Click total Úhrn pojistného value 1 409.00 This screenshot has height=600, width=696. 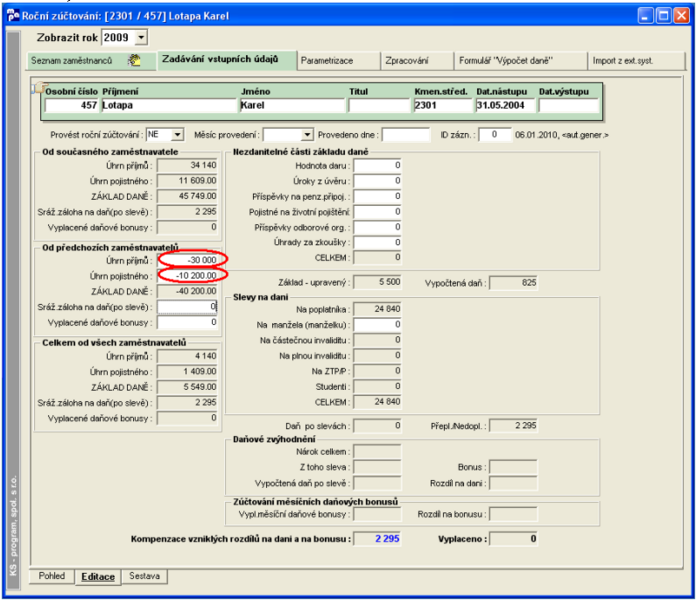(188, 371)
